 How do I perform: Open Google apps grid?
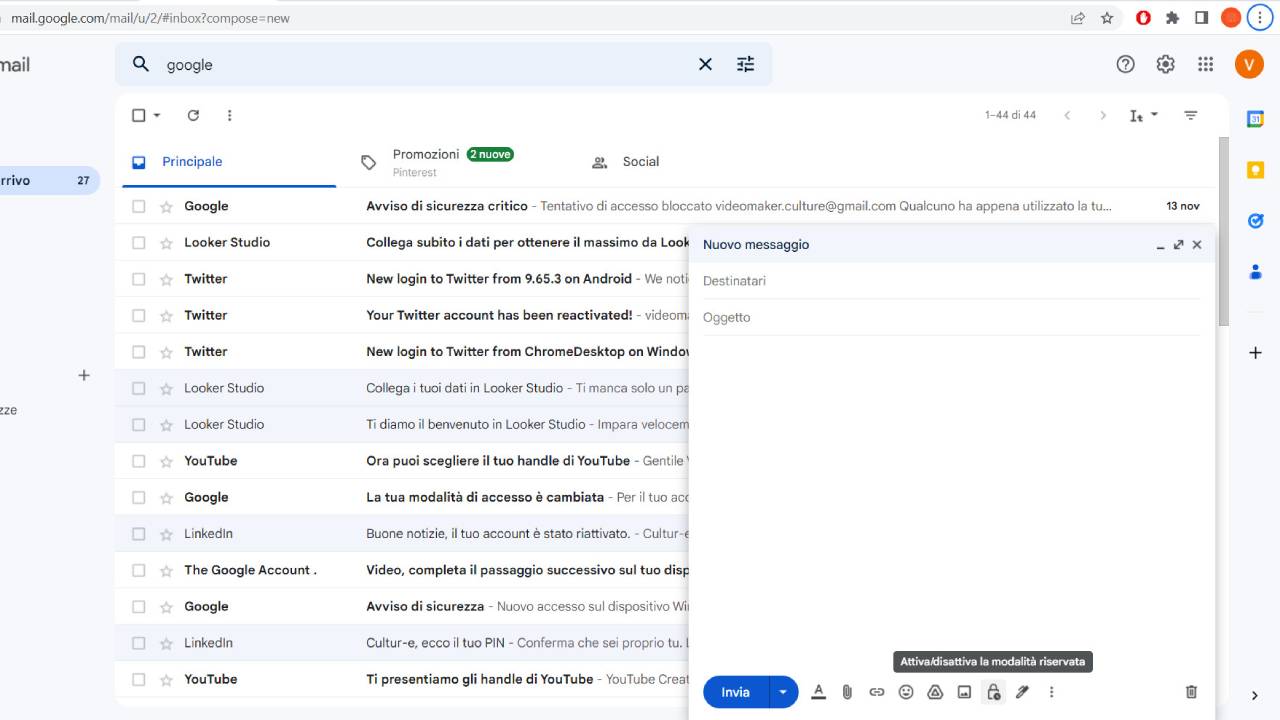click(x=1205, y=64)
